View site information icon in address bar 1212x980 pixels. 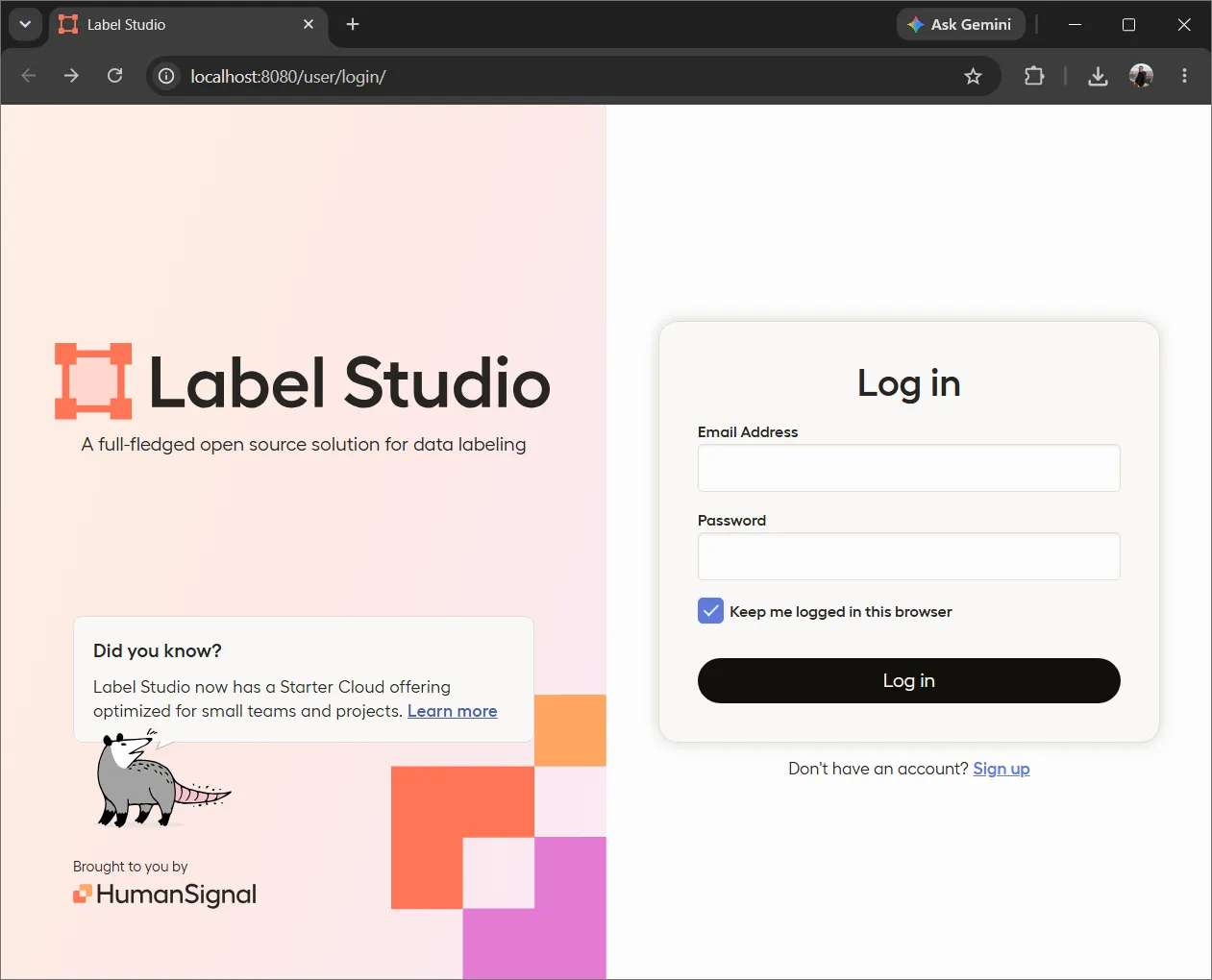(x=166, y=76)
